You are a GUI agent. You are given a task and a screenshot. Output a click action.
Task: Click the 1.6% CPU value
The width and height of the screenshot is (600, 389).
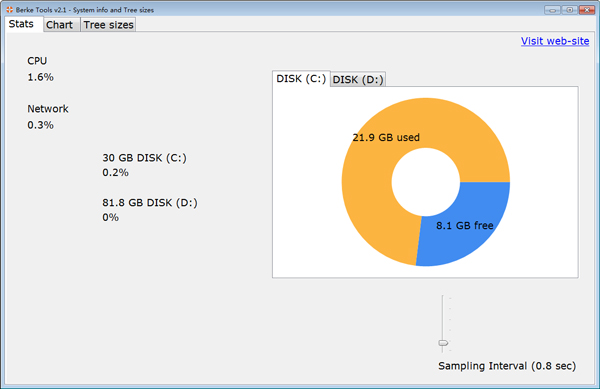[x=40, y=77]
